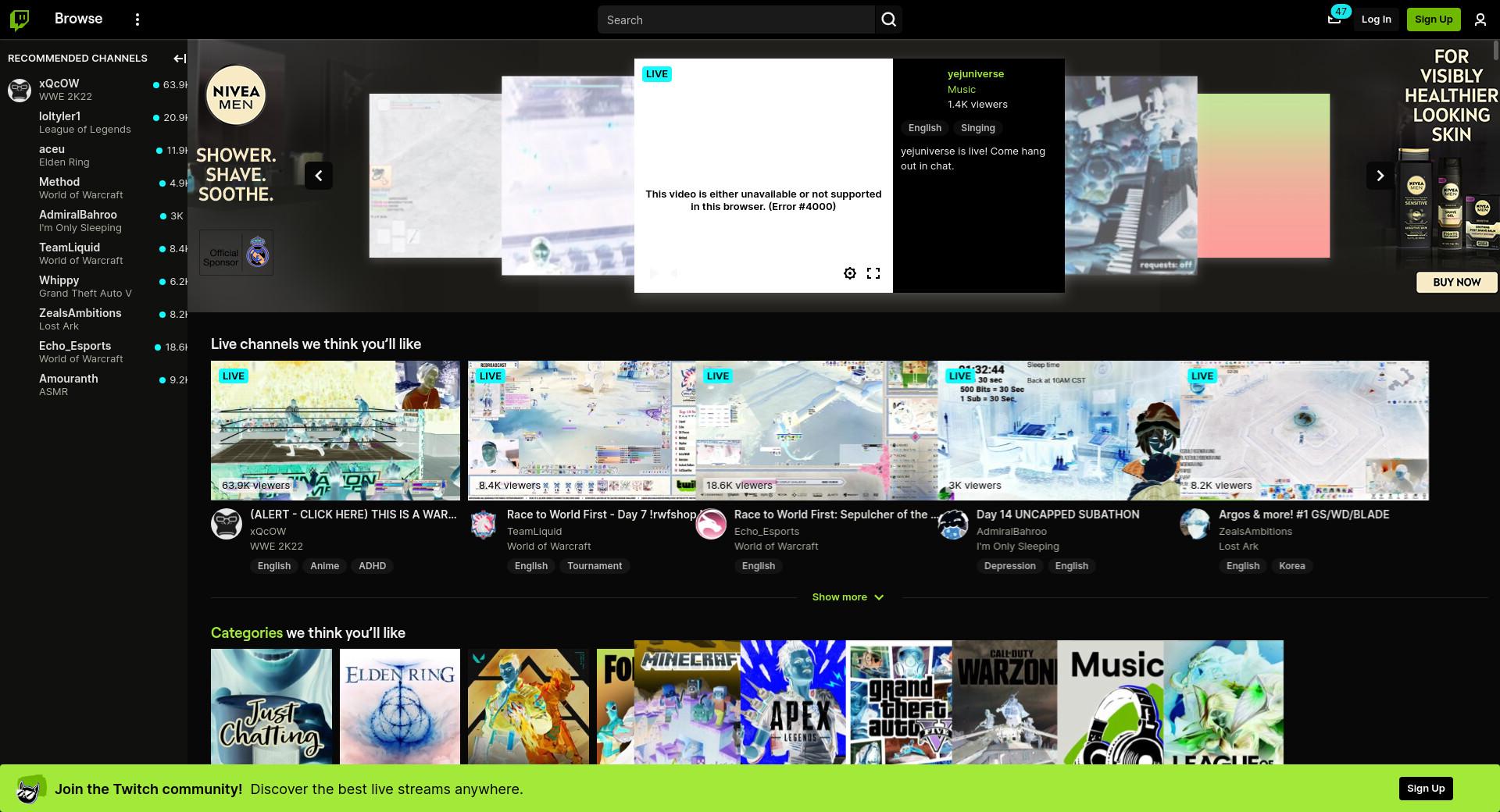Click the Nivea Men logo ad
This screenshot has width=1500, height=812.
coord(236,95)
